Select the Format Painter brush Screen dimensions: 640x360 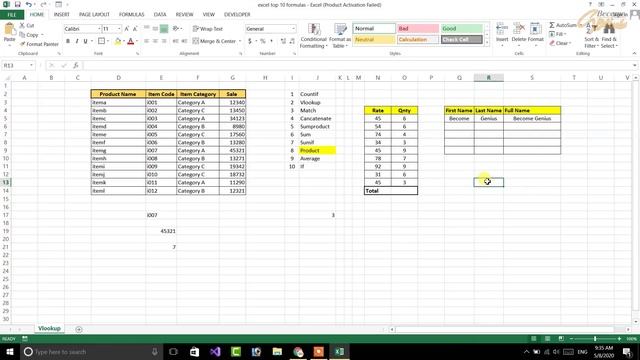coord(22,44)
